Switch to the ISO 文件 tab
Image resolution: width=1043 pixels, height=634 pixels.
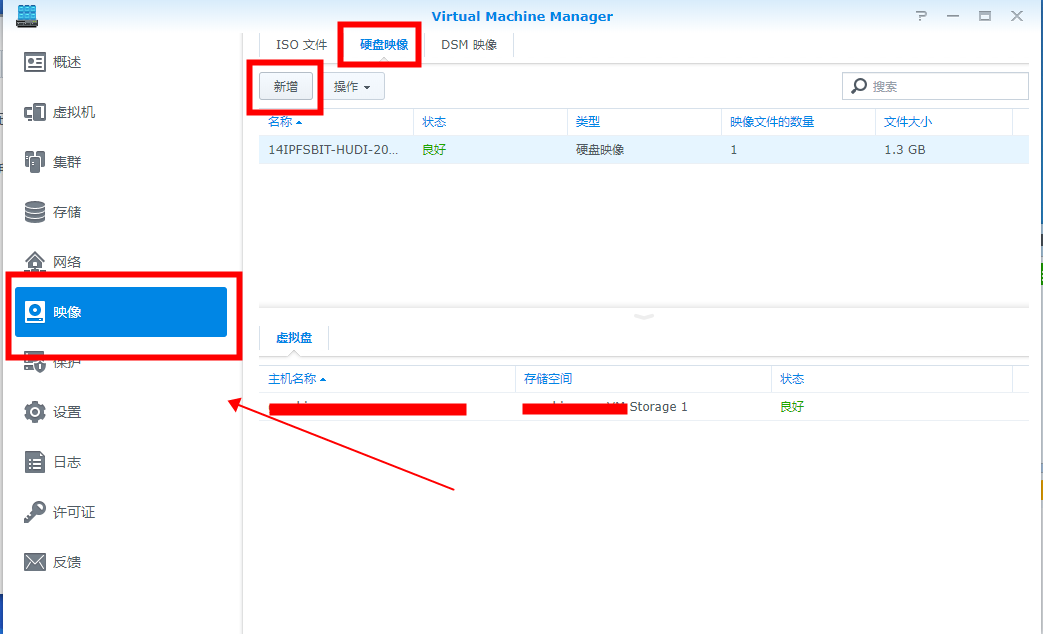click(300, 44)
